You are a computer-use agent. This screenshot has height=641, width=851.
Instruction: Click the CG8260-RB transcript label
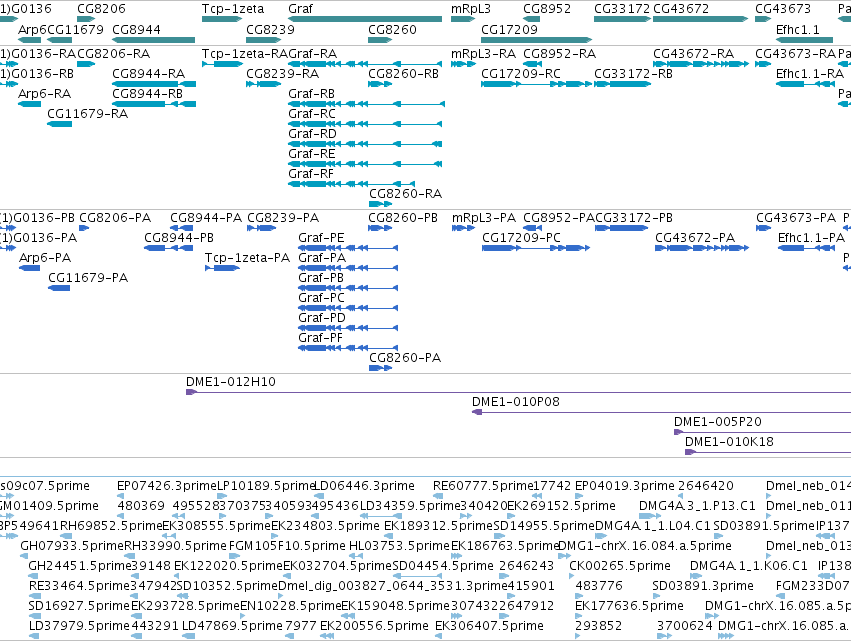[403, 74]
